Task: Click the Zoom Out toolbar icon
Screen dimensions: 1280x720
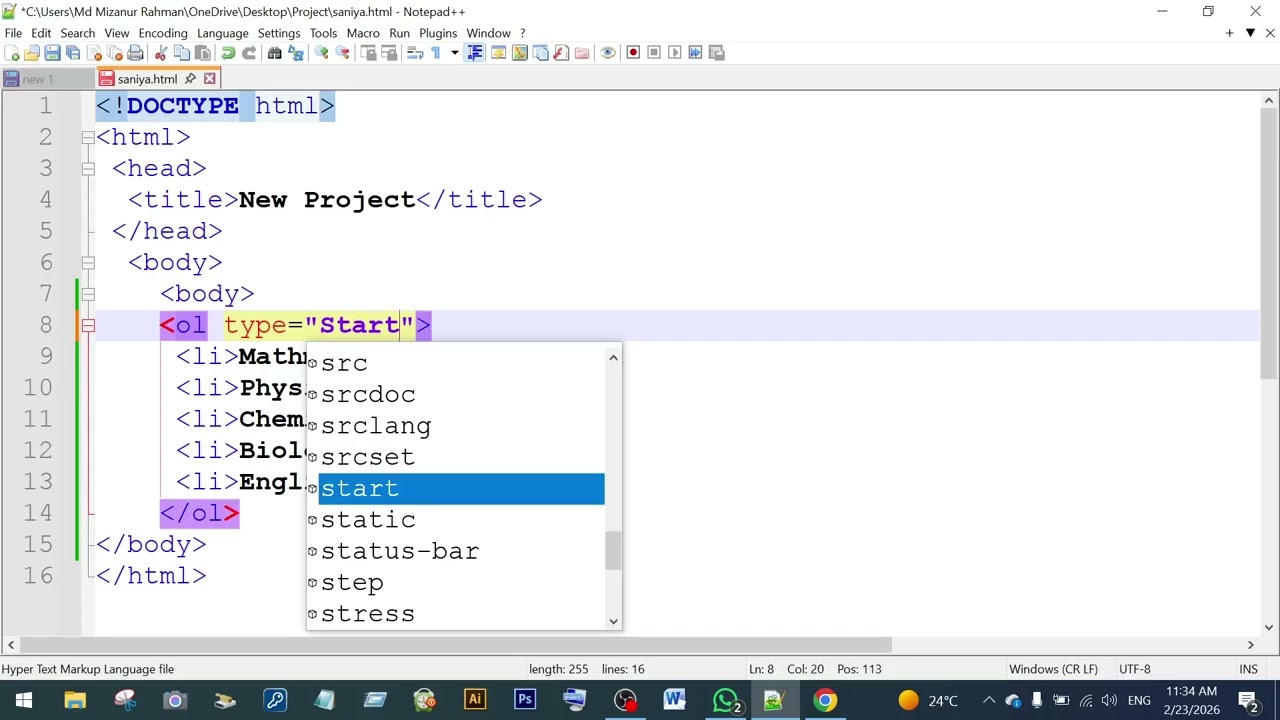Action: tap(342, 53)
